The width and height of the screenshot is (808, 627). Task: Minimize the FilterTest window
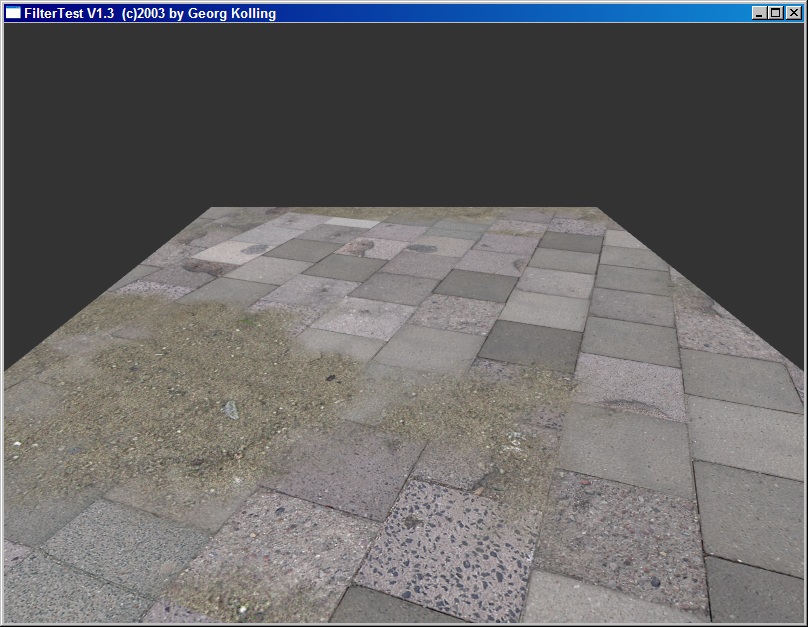click(x=759, y=13)
